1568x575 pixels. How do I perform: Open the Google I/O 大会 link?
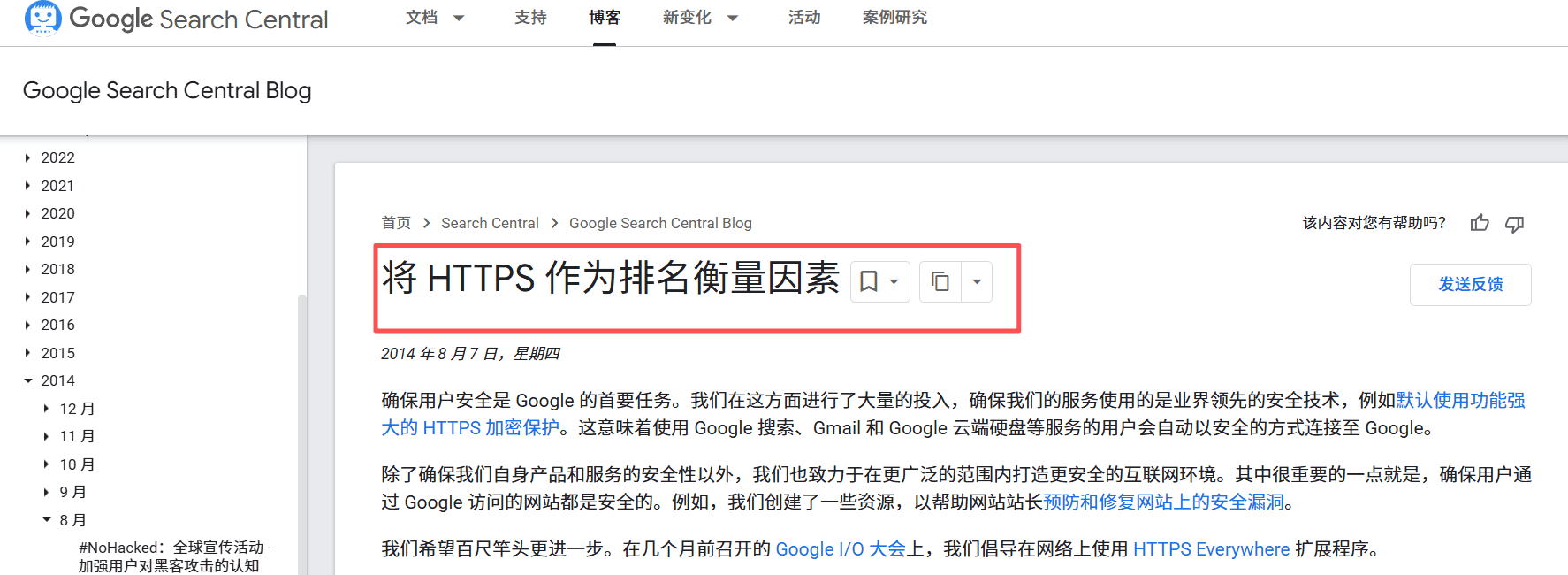pos(841,548)
